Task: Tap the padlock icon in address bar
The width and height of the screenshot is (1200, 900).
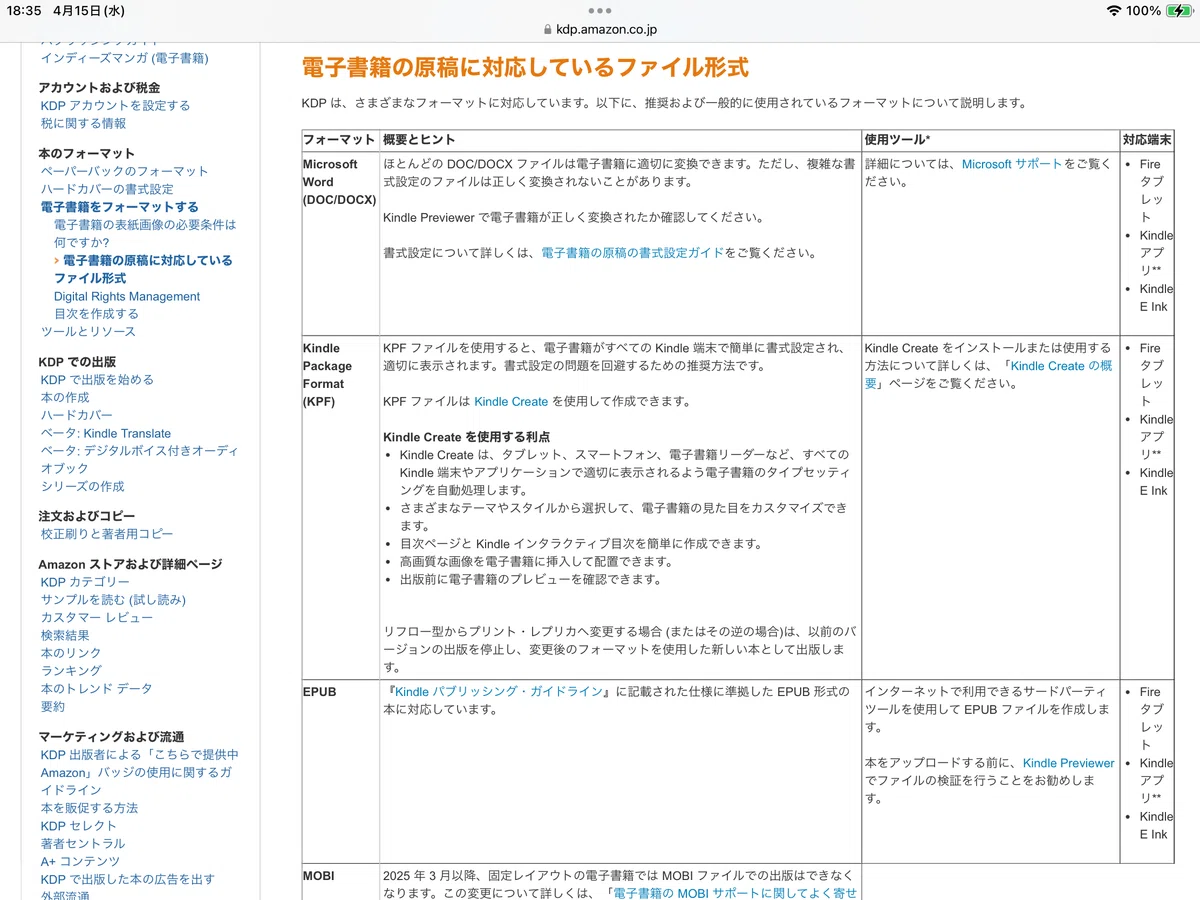Action: click(x=548, y=30)
